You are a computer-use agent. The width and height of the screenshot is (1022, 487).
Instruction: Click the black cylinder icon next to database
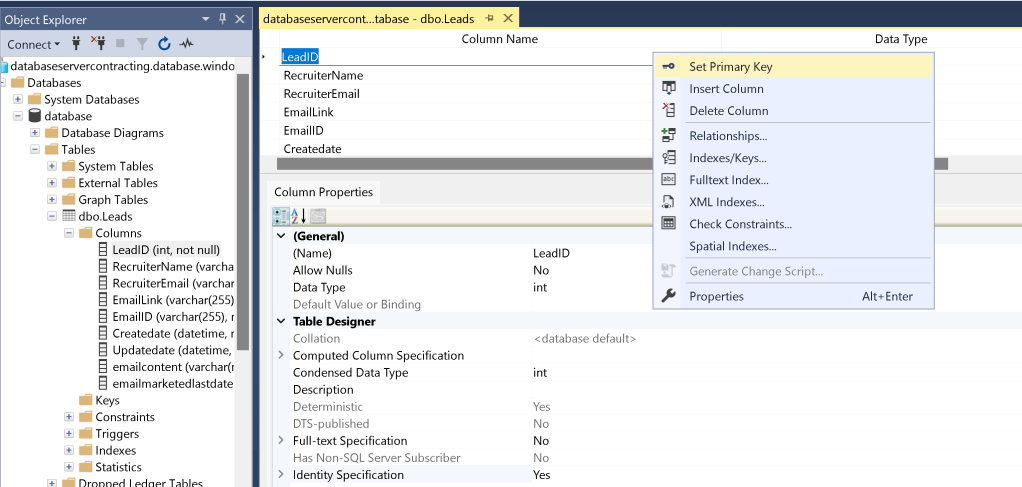(35, 116)
